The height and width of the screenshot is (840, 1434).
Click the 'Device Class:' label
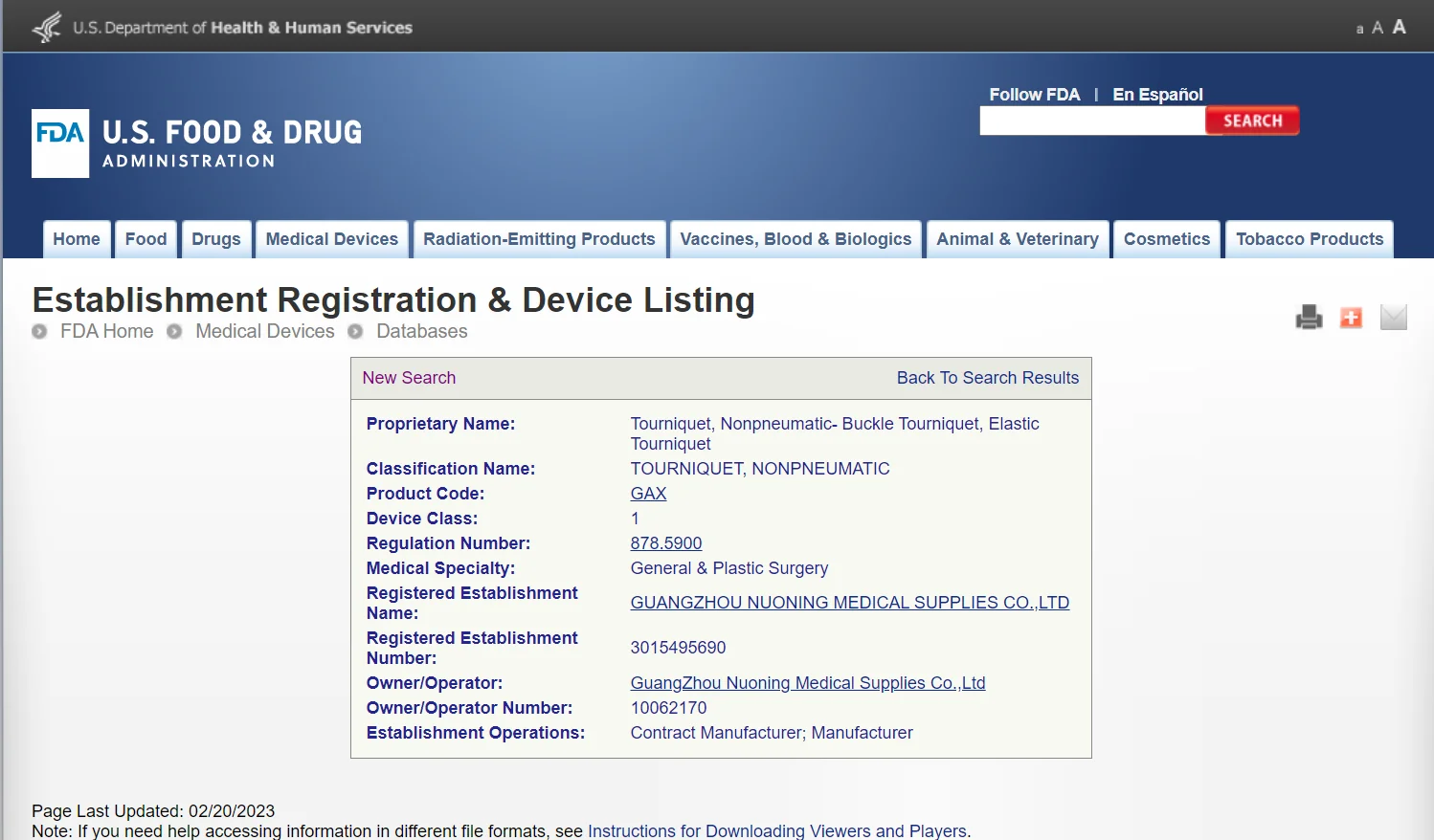pyautogui.click(x=422, y=519)
